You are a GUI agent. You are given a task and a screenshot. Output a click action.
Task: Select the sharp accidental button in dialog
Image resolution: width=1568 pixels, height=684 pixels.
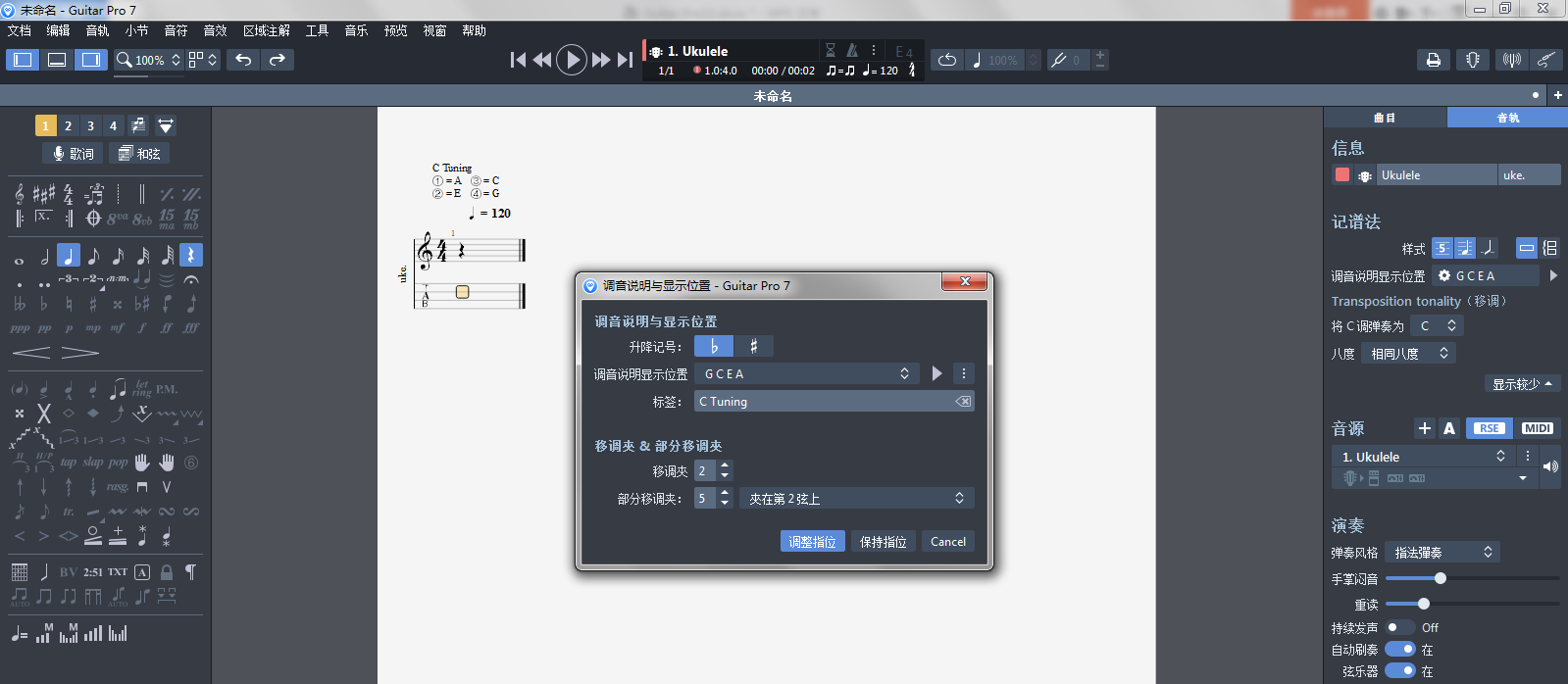tap(753, 346)
